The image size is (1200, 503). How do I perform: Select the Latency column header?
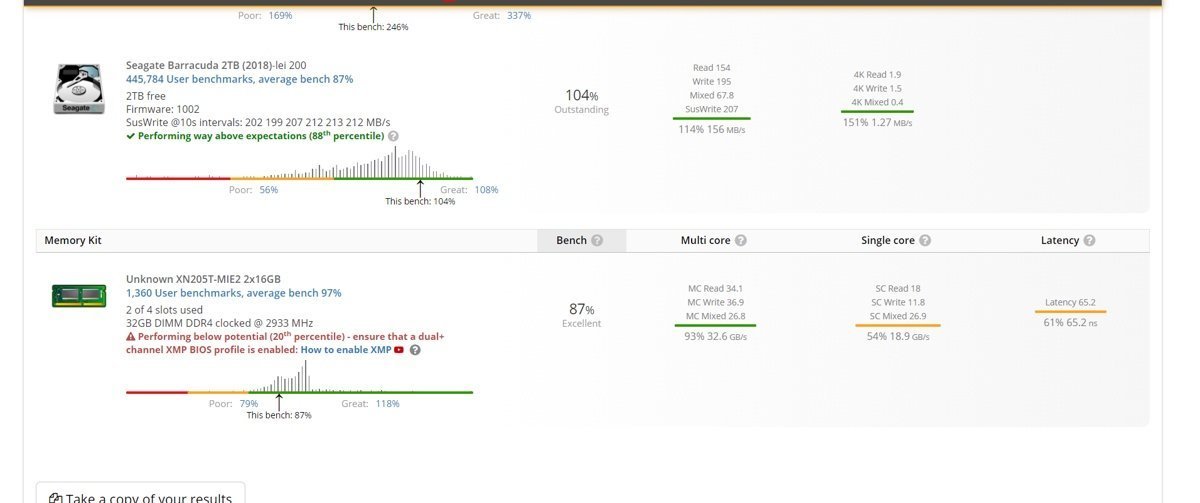(x=1068, y=241)
